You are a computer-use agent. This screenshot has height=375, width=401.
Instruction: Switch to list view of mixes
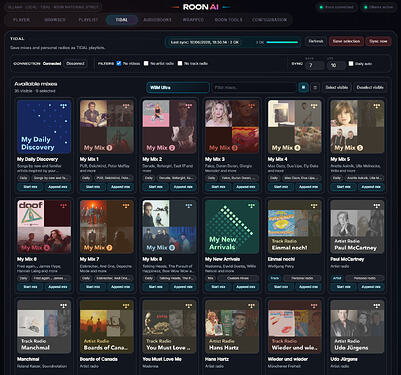click(315, 87)
